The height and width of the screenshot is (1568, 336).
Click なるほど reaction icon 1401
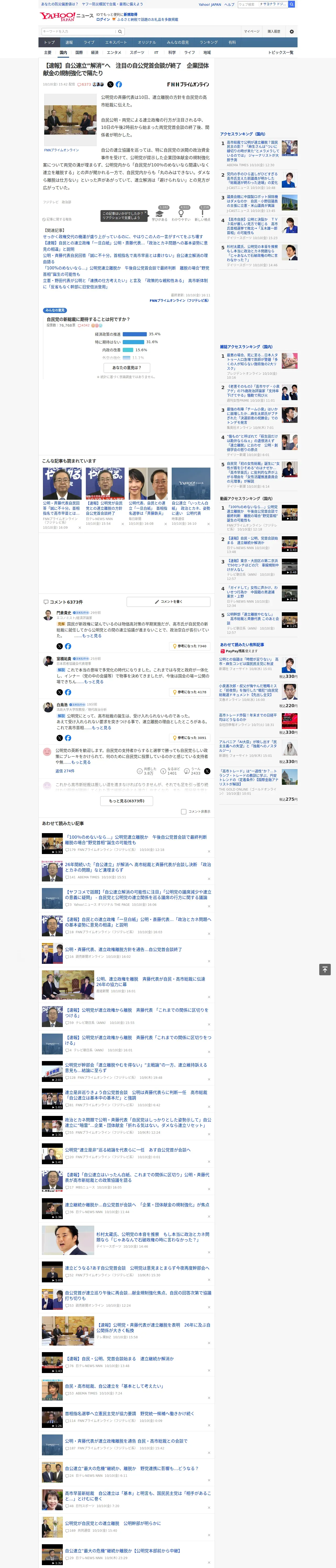coord(164,771)
